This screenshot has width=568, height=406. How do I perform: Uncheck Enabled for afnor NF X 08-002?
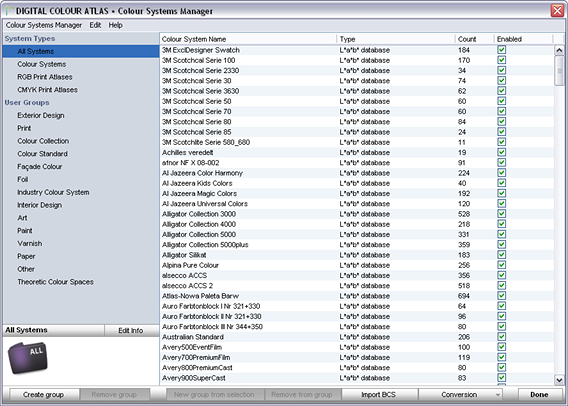[x=501, y=163]
